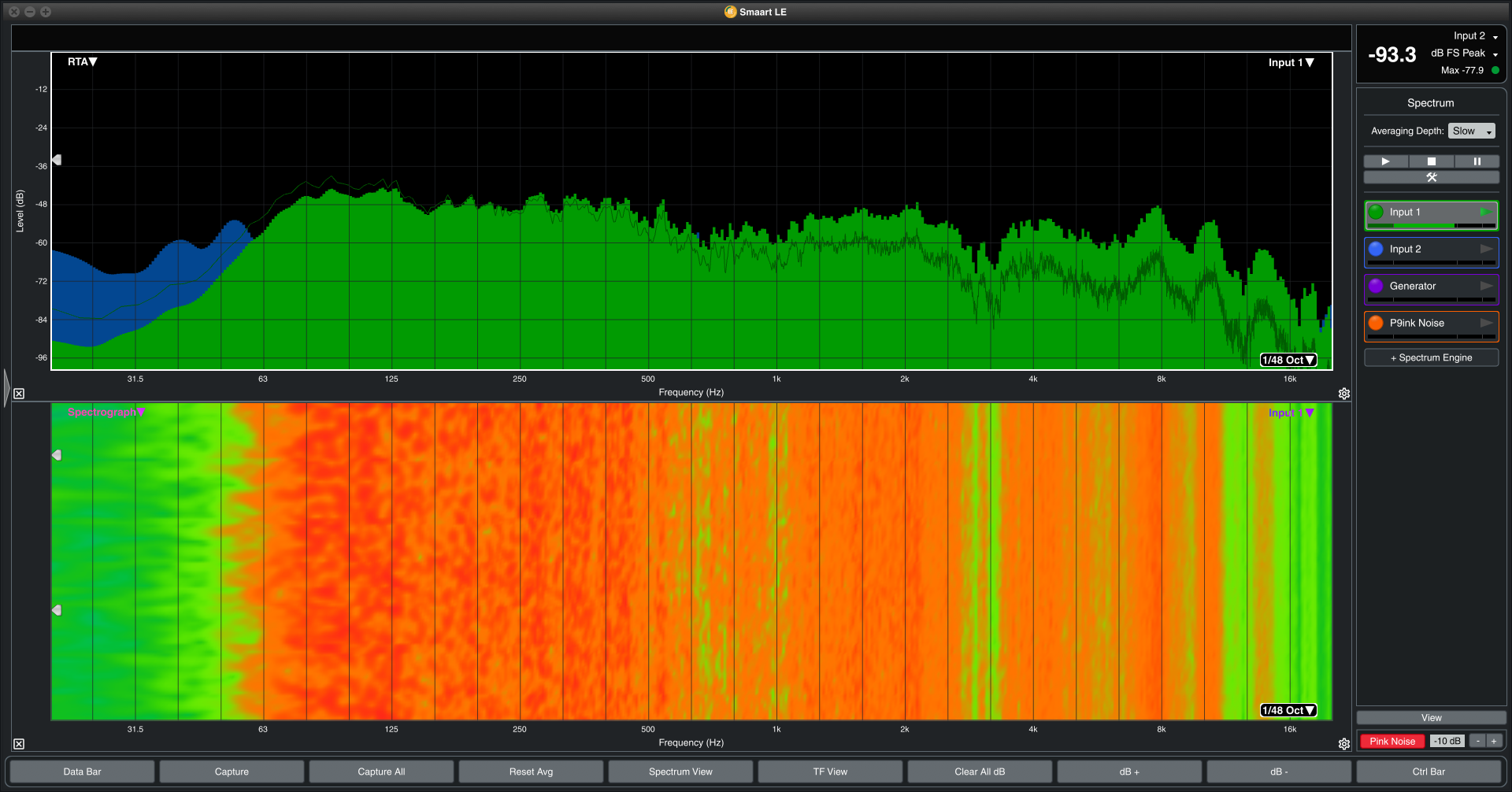This screenshot has width=1512, height=792.
Task: Toggle the Pink Noise generator on/off
Action: pyautogui.click(x=1392, y=741)
